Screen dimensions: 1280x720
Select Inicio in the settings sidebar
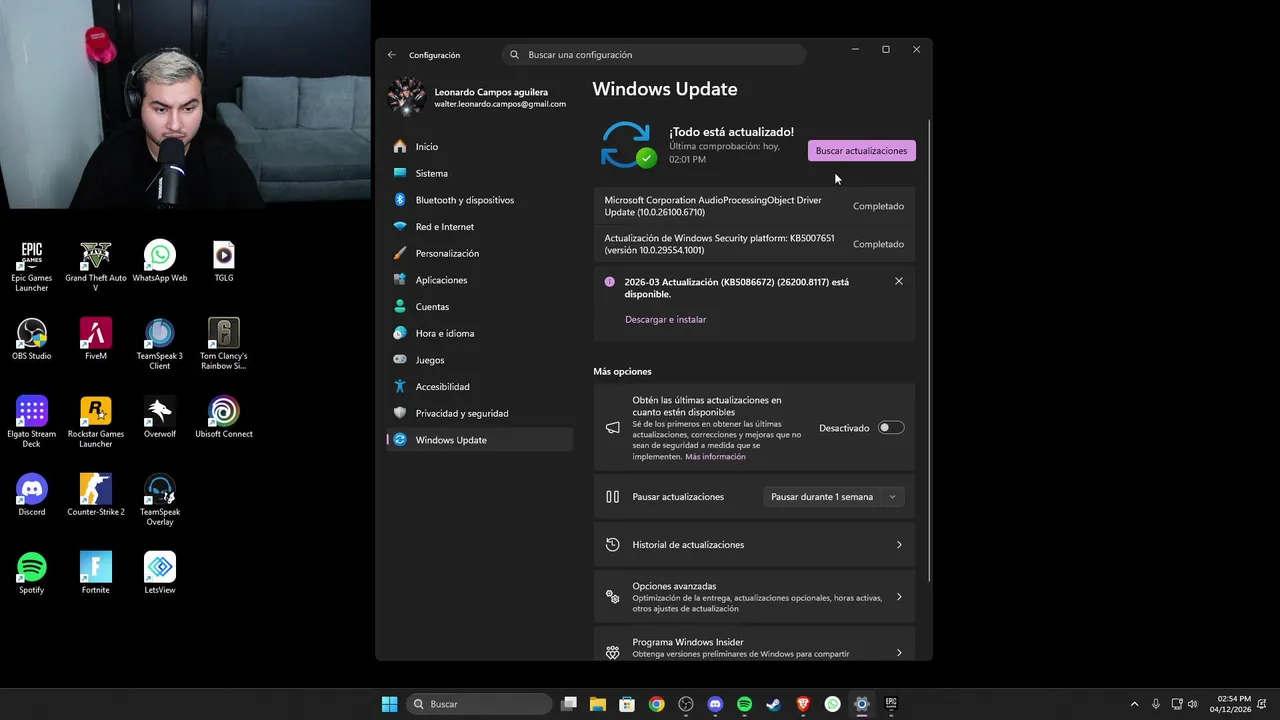click(480, 147)
